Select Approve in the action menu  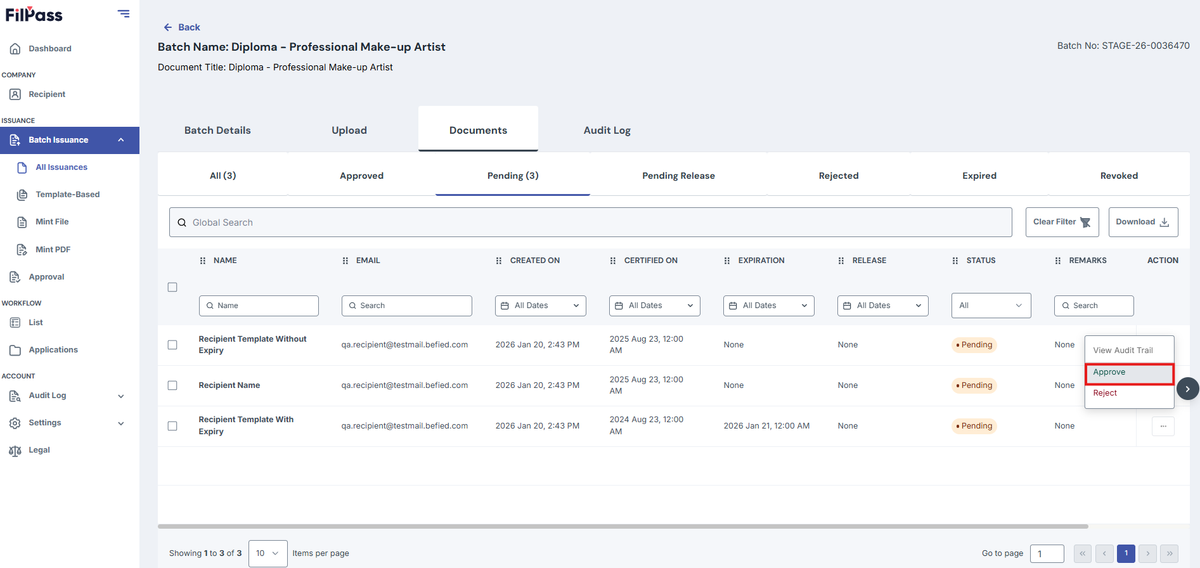coord(1129,372)
